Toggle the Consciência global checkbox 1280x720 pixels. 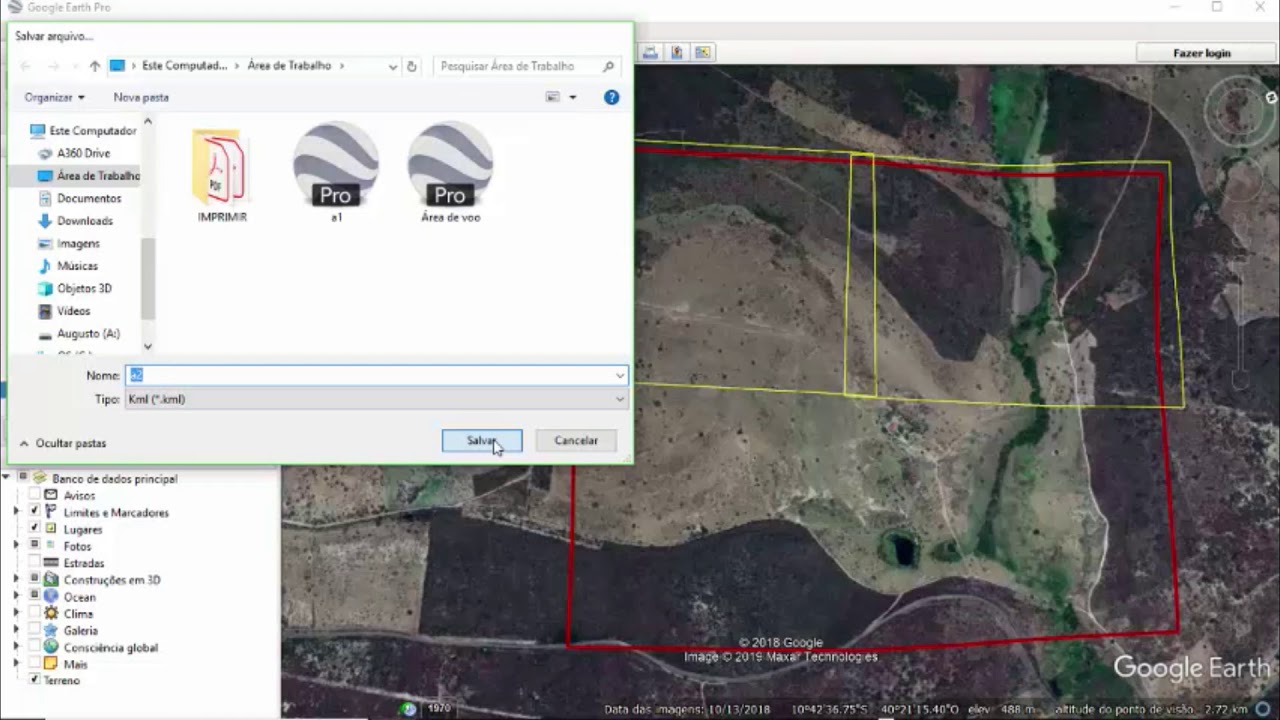pos(35,647)
